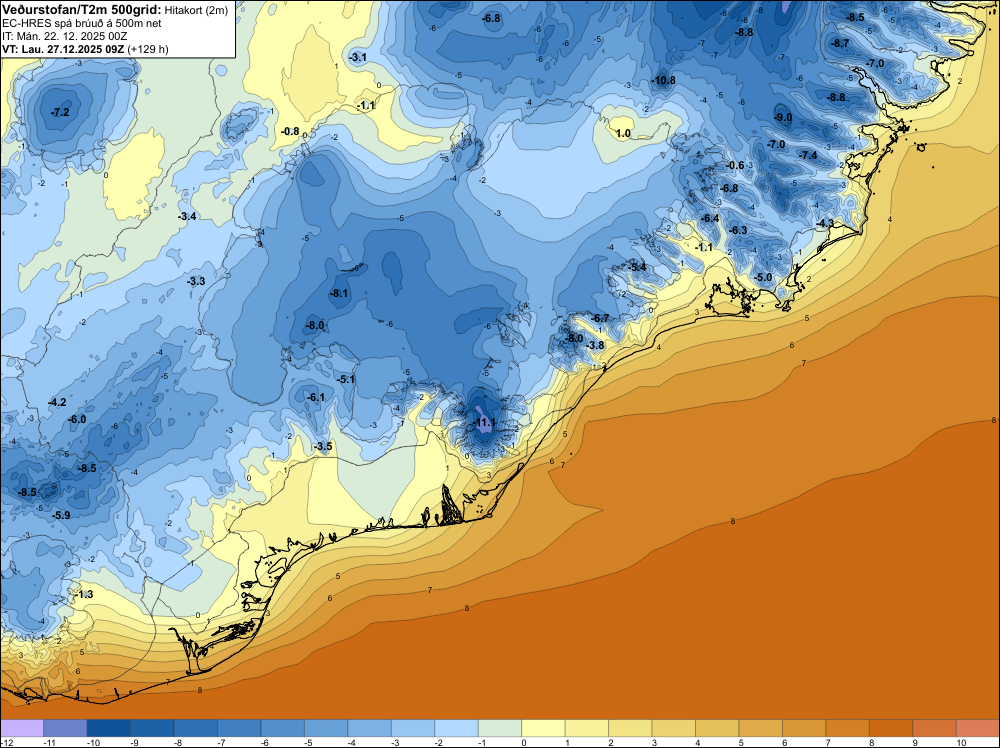Viewport: 1000px width, 748px height.
Task: Click the '-6.1' temperature label
Action: point(316,397)
